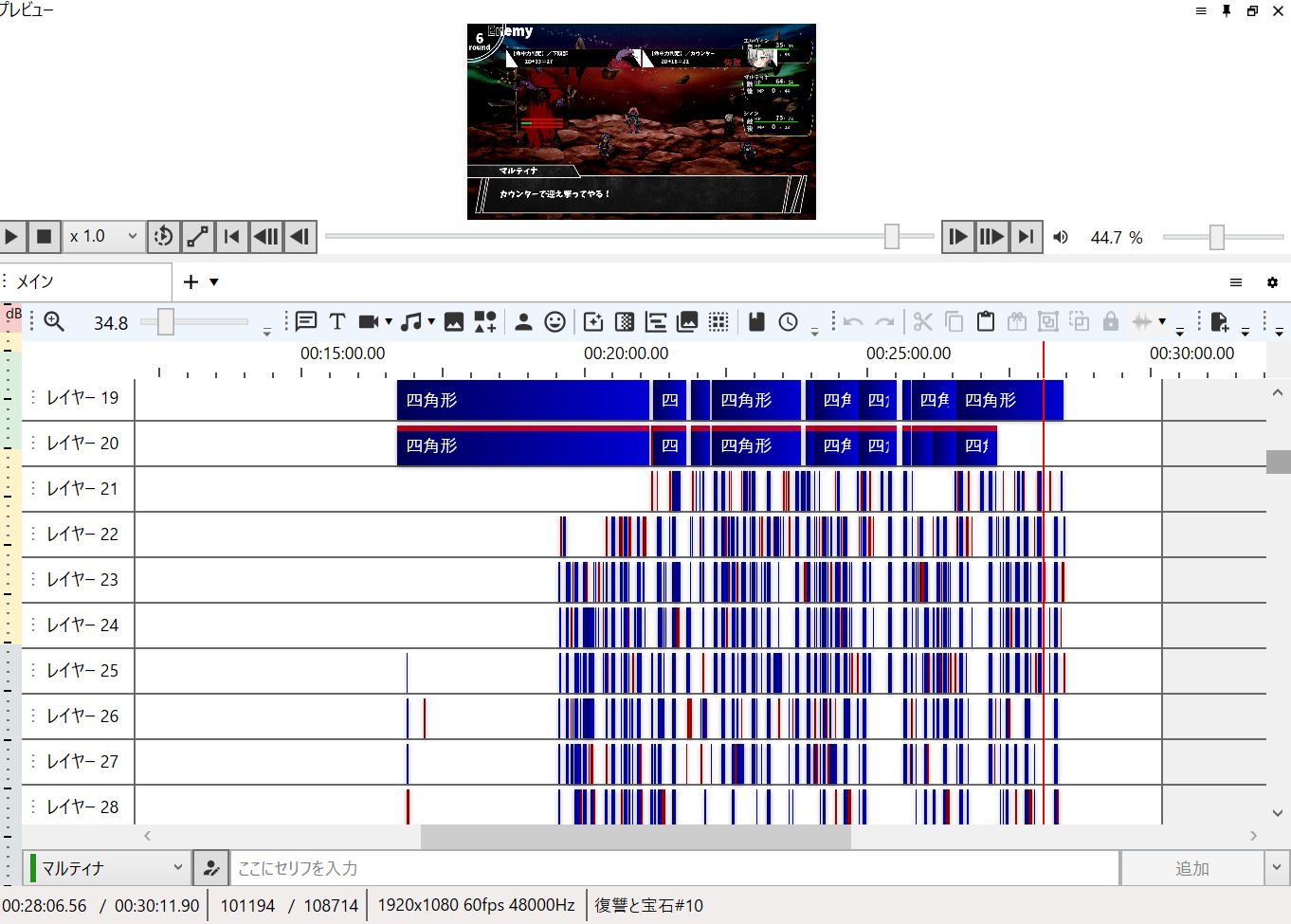Copy the selected item
The width and height of the screenshot is (1291, 924).
(x=955, y=322)
